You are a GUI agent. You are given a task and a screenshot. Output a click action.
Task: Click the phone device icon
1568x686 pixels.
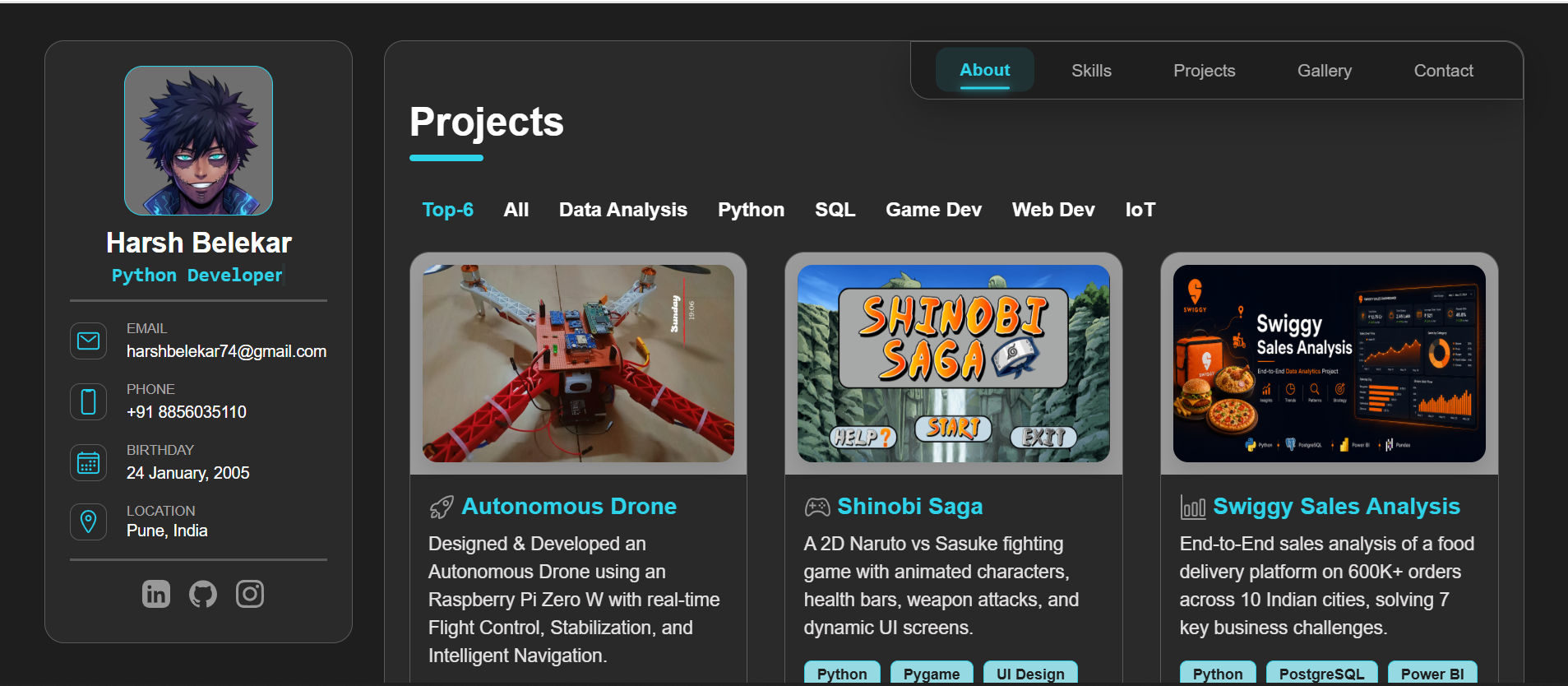89,401
